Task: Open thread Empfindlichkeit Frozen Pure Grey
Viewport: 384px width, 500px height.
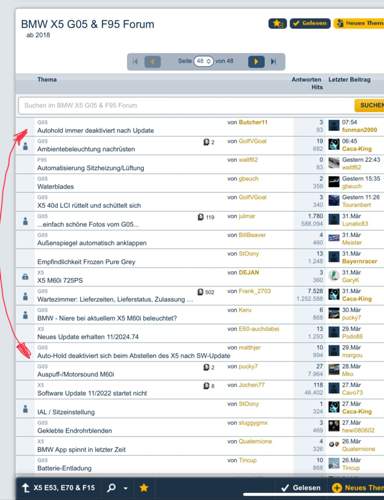Action: point(86,262)
